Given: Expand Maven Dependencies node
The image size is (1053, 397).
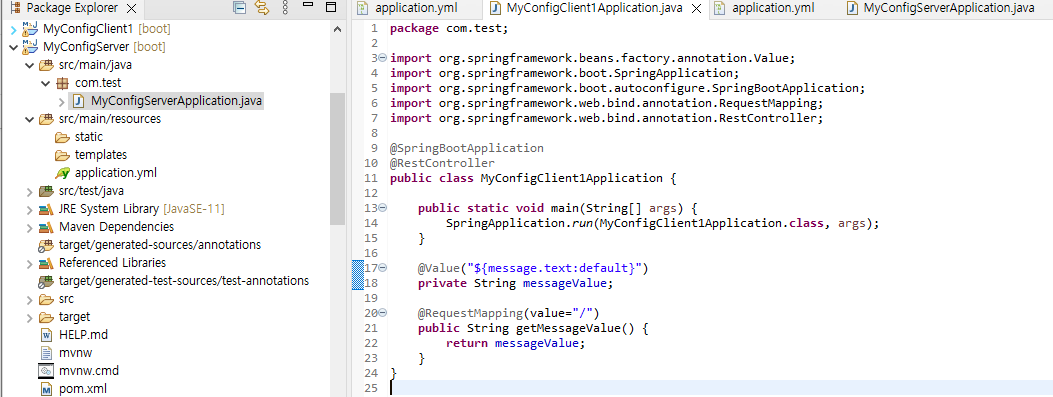Looking at the screenshot, I should coord(29,227).
